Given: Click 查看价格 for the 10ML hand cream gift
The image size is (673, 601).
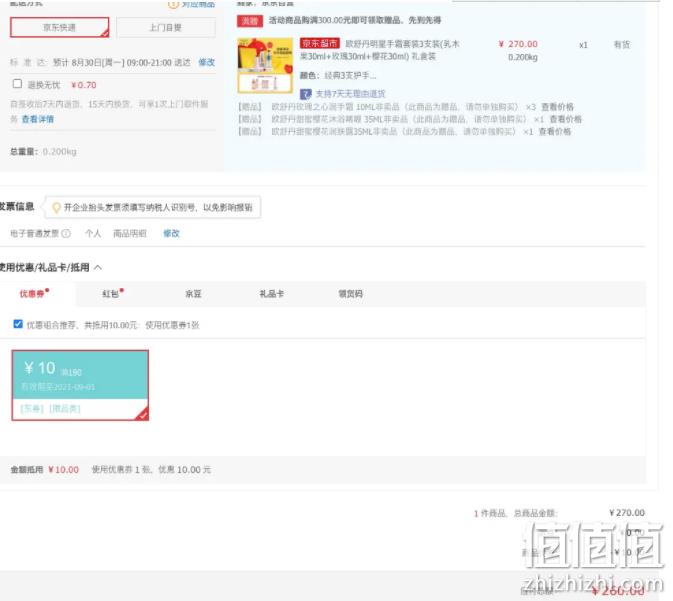Looking at the screenshot, I should (x=557, y=106).
